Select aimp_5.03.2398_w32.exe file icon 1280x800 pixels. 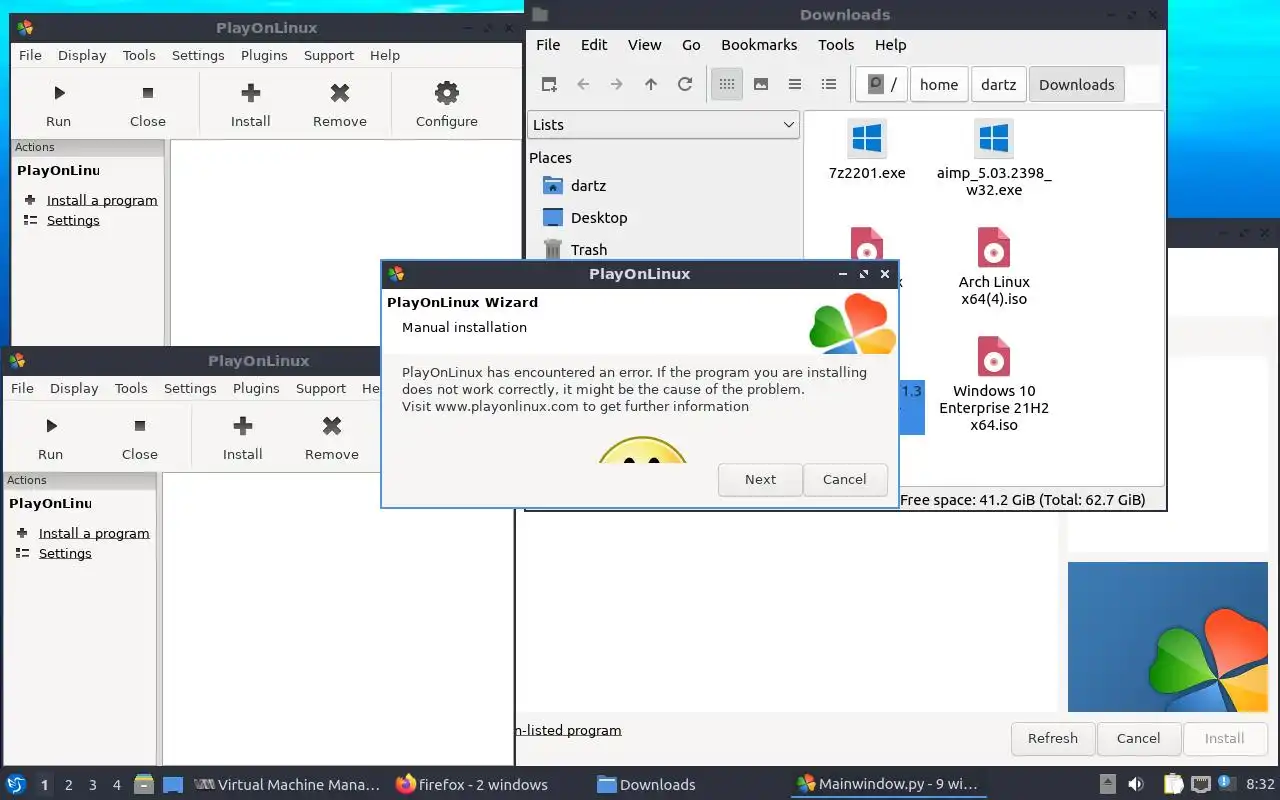point(994,139)
